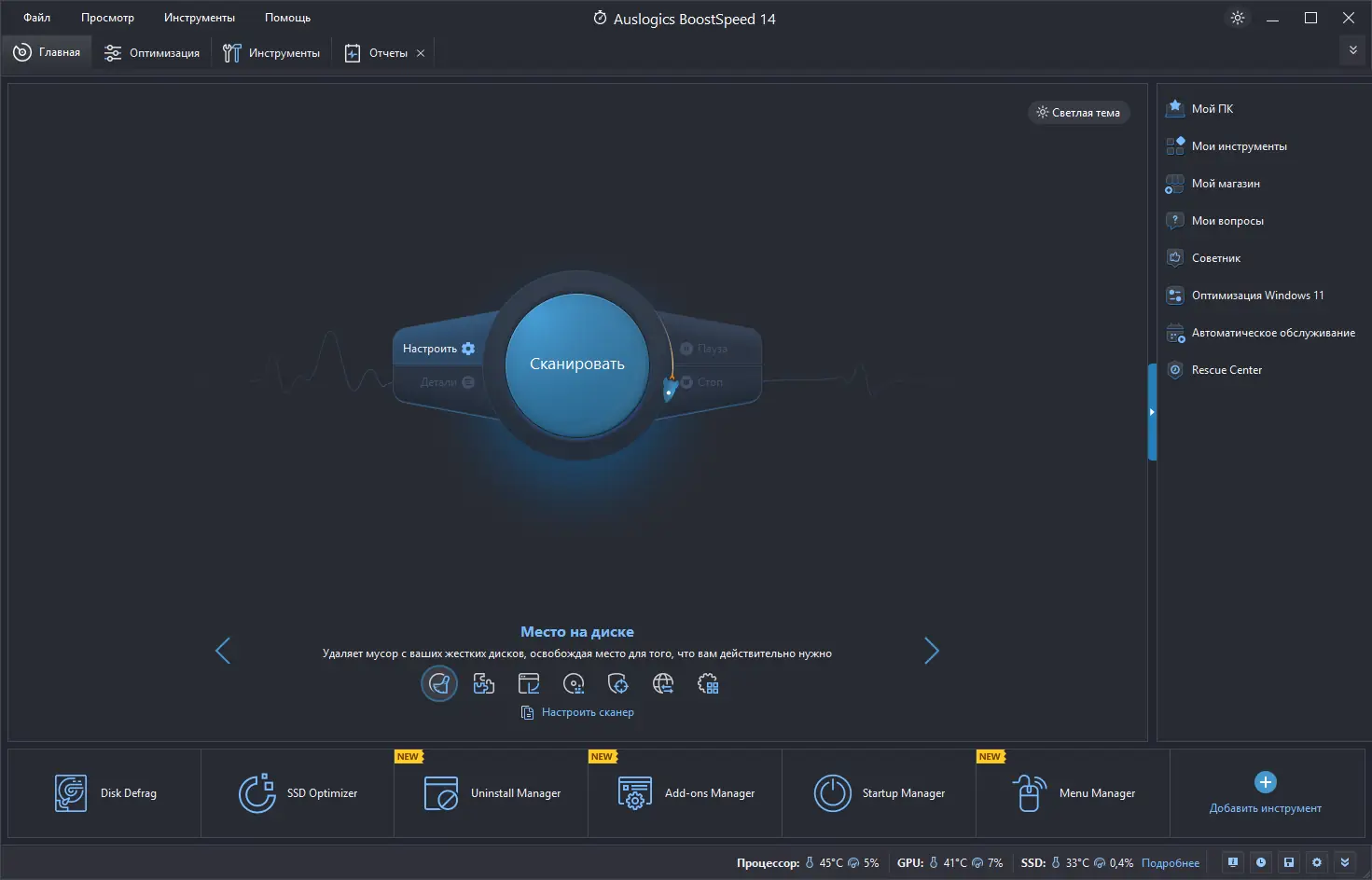Expand the double chevron in status bar
Image resolution: width=1372 pixels, height=880 pixels.
[x=1345, y=862]
